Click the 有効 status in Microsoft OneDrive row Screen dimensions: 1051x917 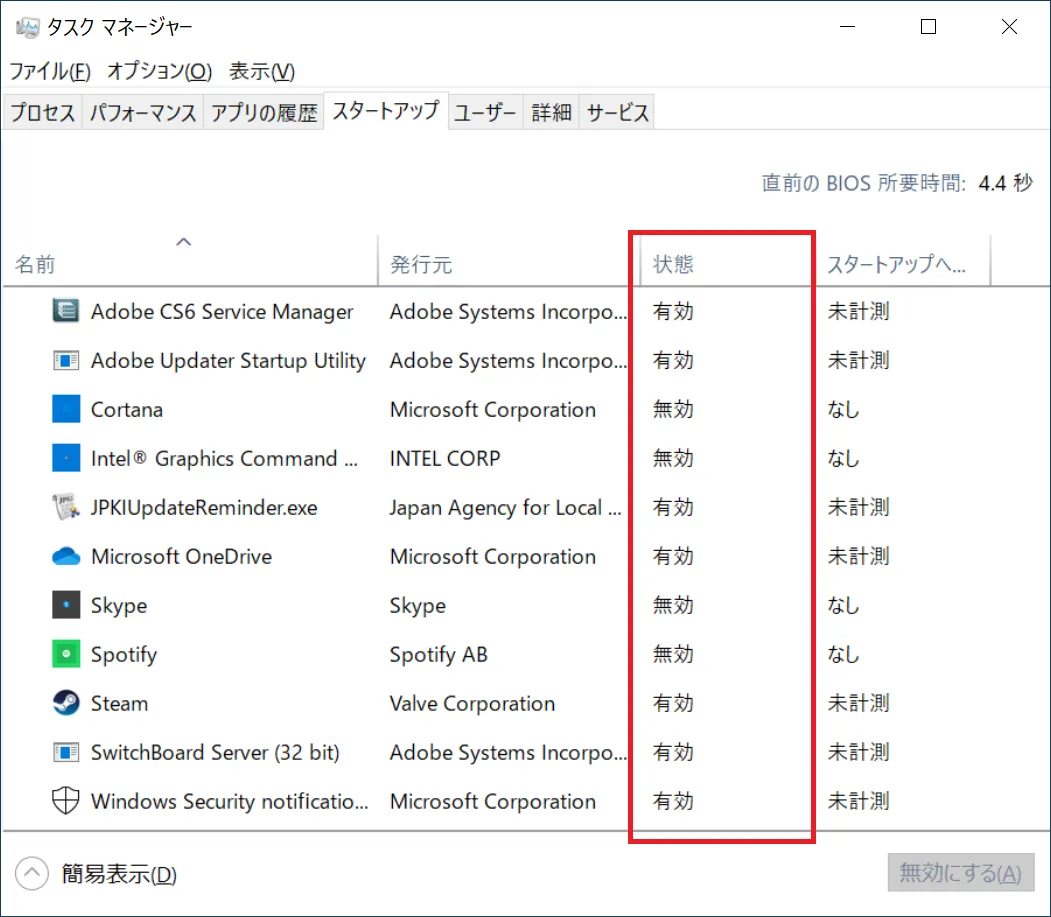(673, 556)
